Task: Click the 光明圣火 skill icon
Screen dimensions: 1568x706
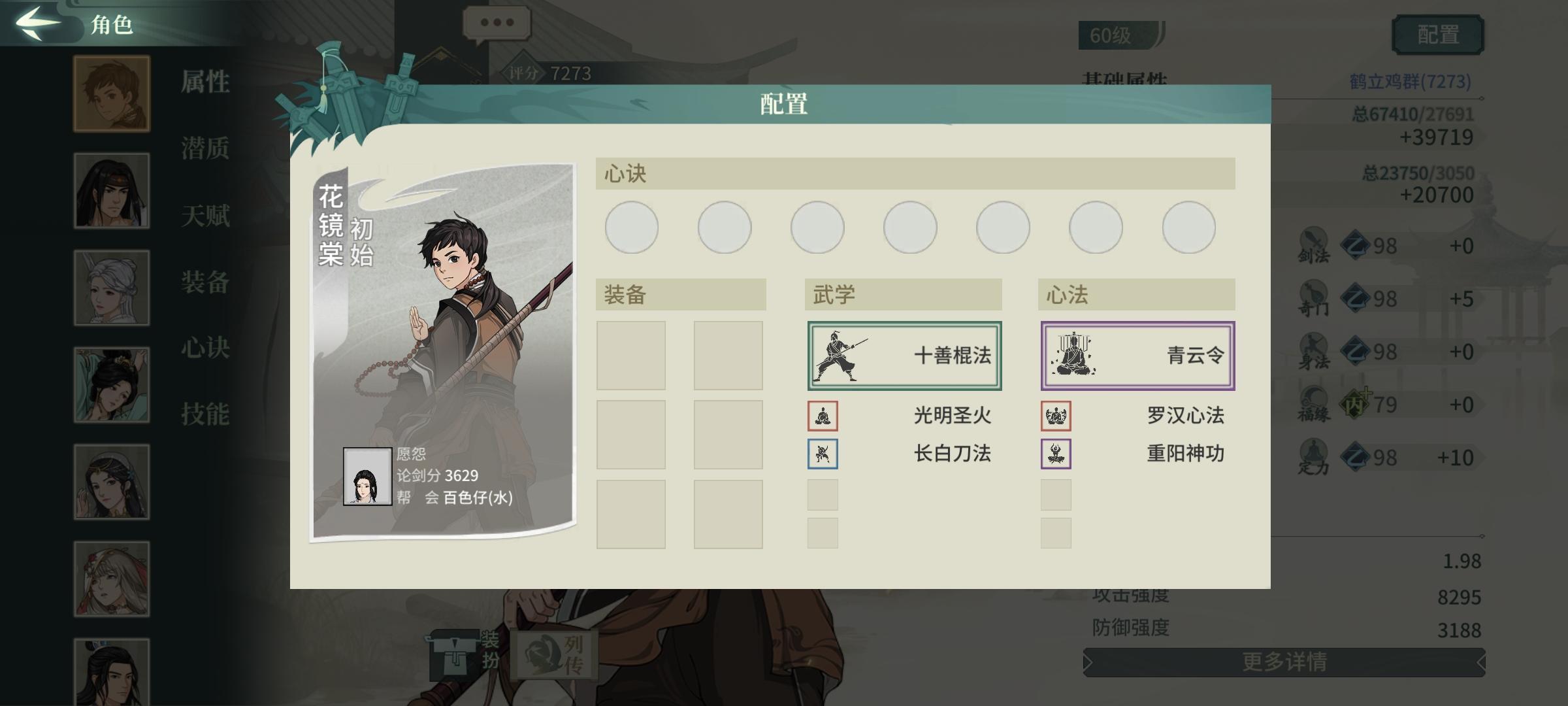Action: [x=823, y=416]
